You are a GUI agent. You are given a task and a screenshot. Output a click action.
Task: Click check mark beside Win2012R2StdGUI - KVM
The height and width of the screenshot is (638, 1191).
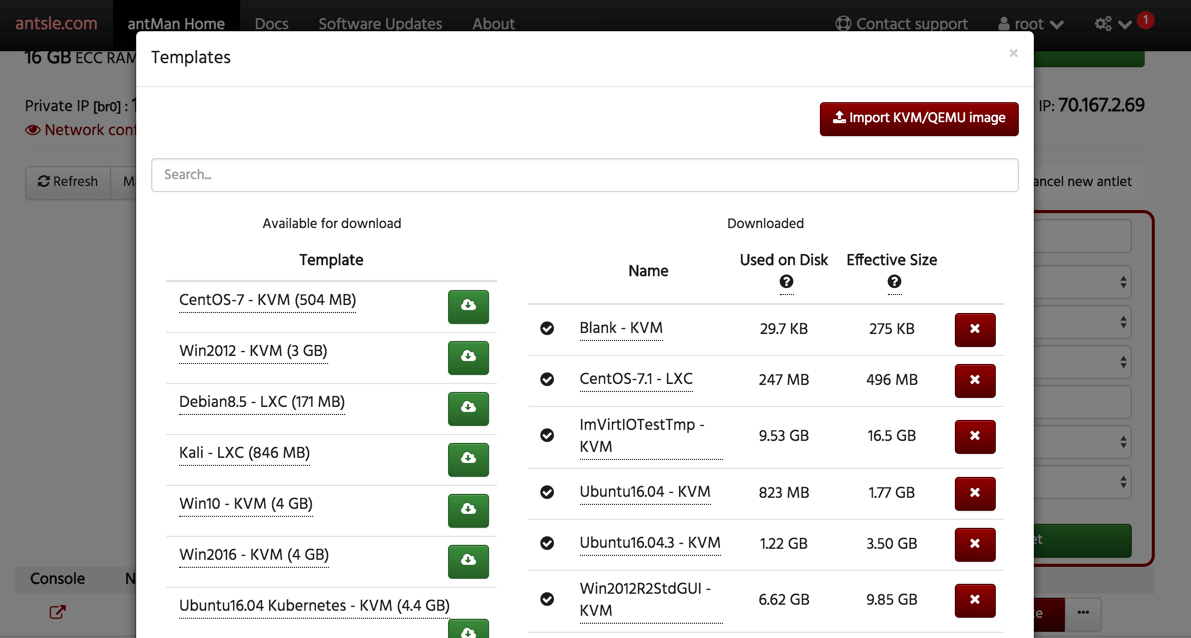[x=547, y=599]
